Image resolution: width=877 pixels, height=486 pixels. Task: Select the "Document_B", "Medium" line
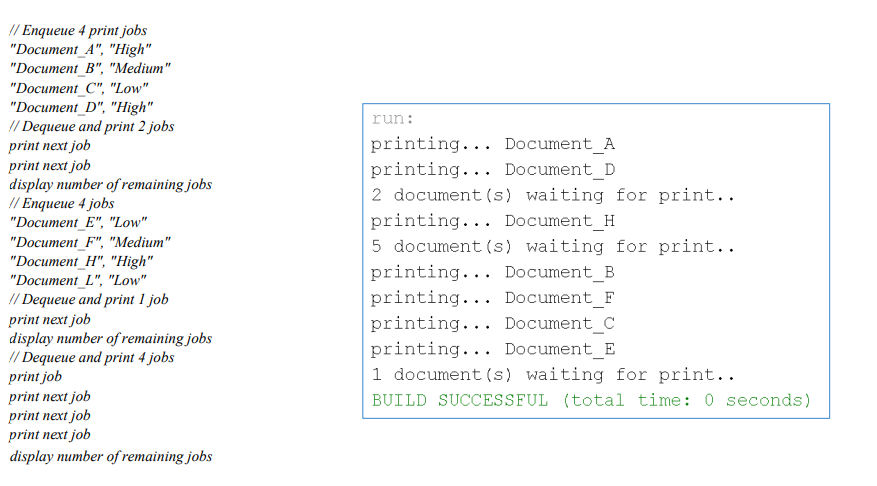coord(90,69)
